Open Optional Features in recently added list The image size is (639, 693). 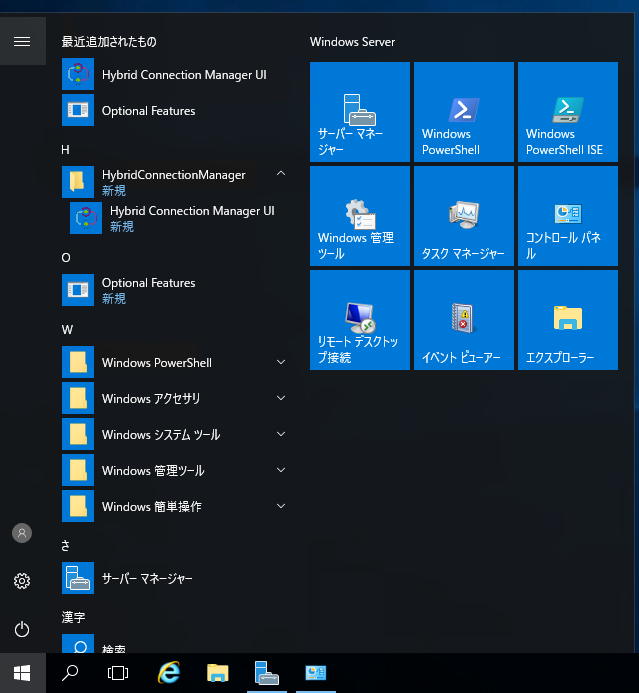(175, 110)
